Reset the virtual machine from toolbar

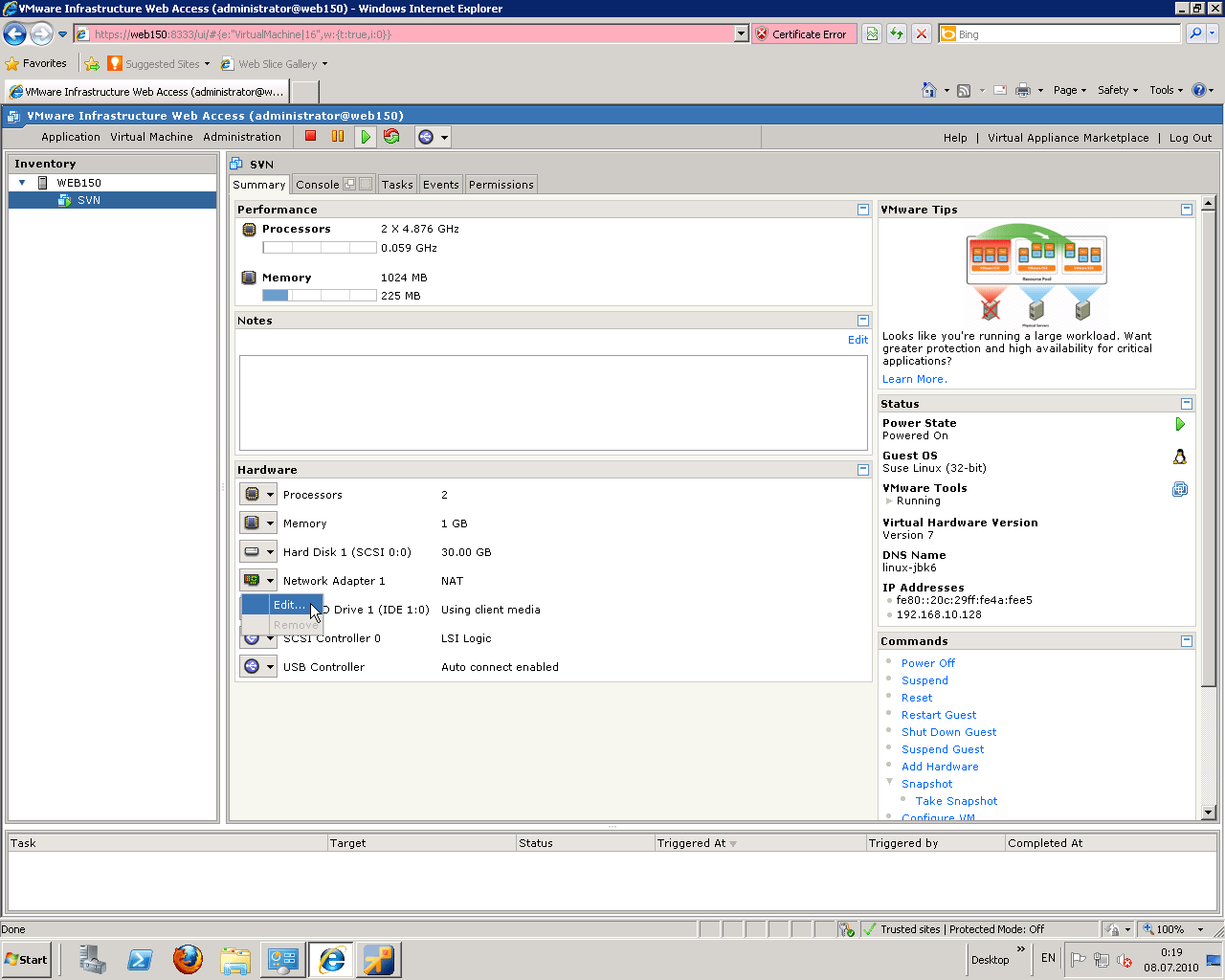pyautogui.click(x=391, y=136)
